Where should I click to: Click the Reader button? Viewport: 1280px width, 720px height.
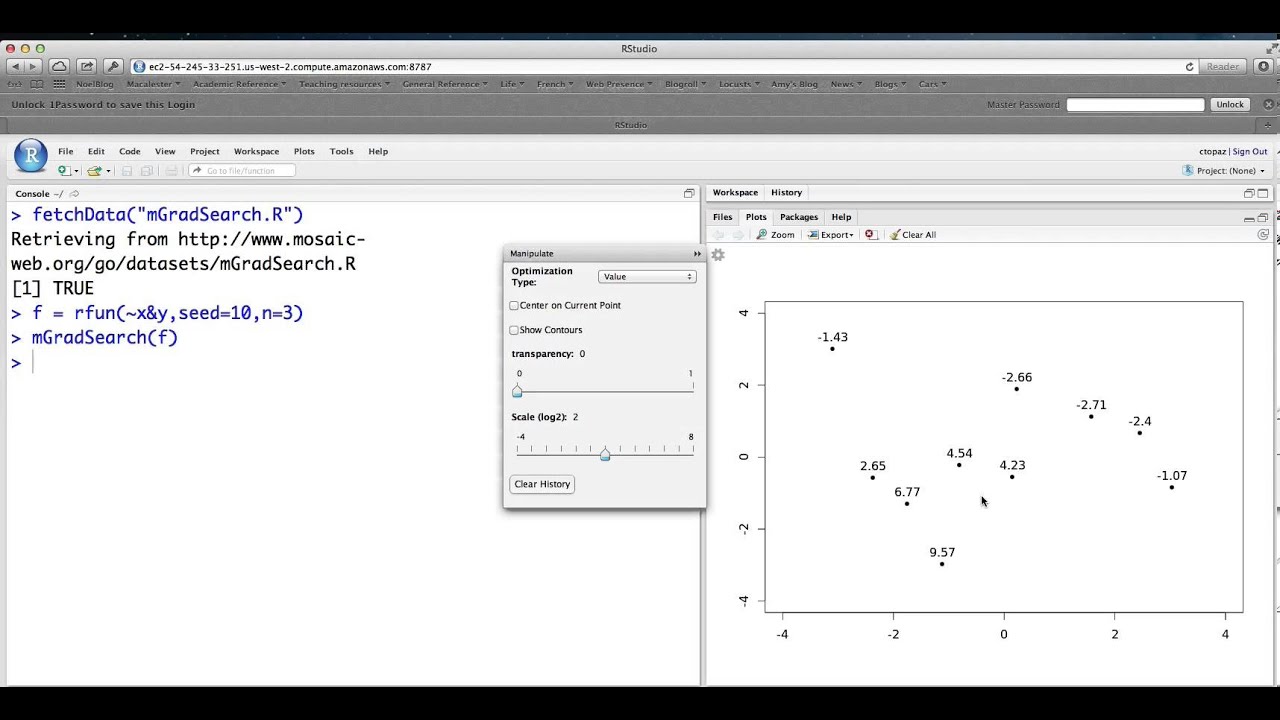[x=1222, y=66]
